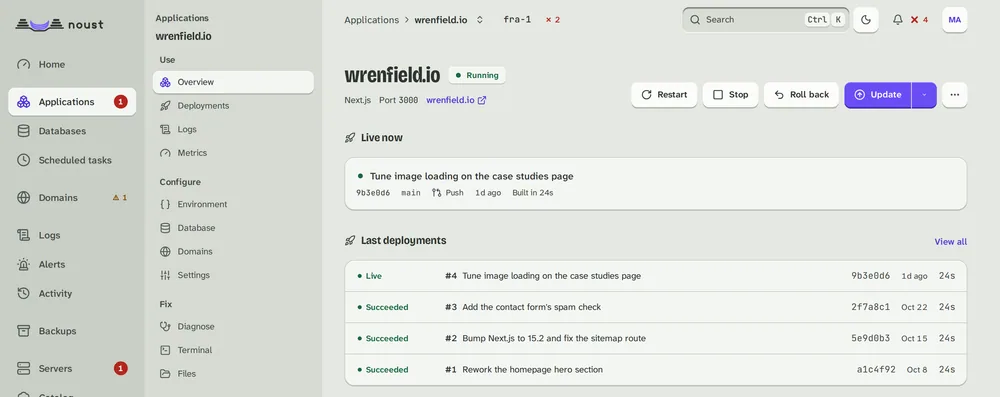Open Database under Configure
This screenshot has width=1000, height=397.
tap(233, 228)
